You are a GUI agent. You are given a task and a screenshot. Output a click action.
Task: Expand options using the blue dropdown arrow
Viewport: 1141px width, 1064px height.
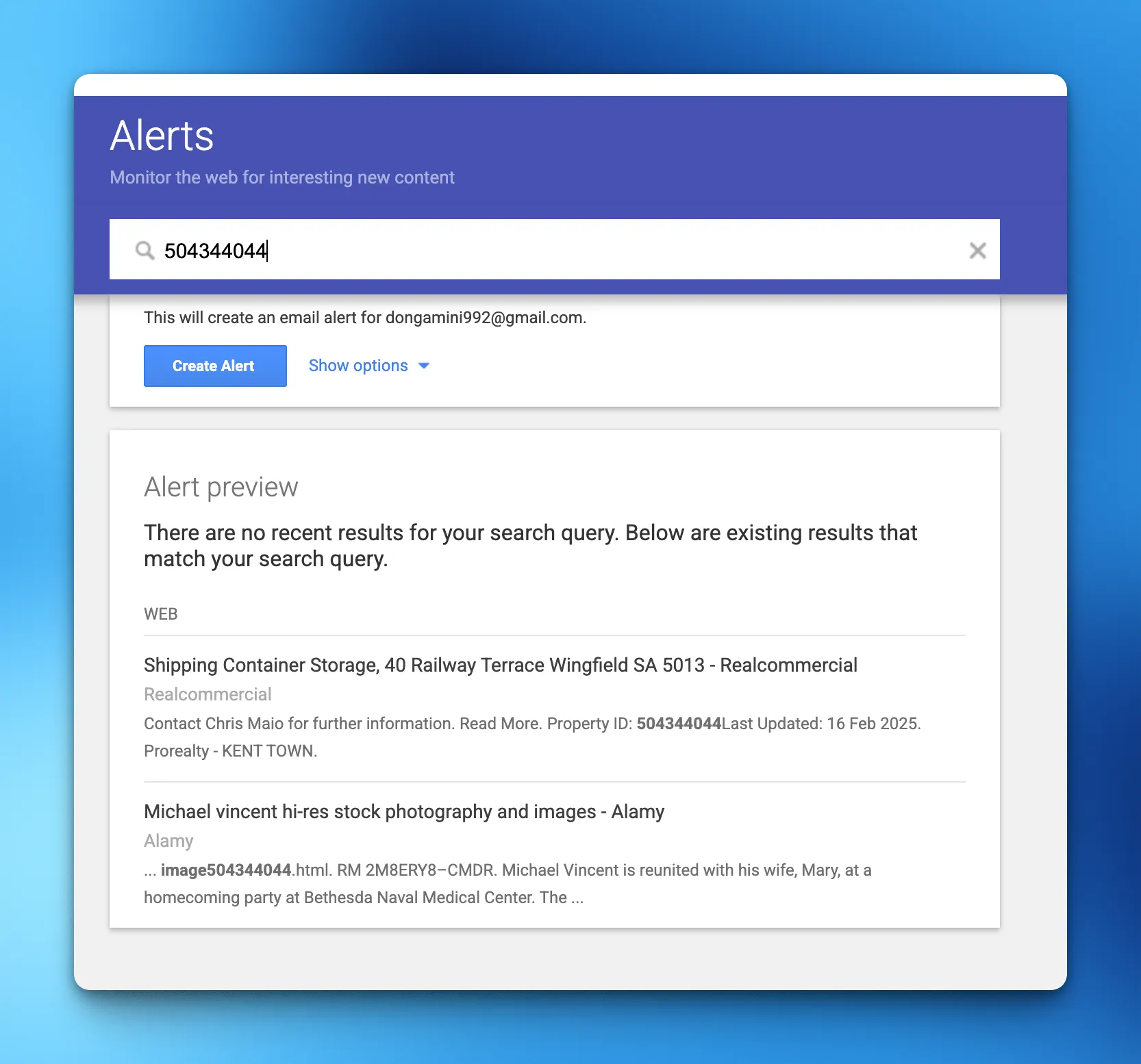click(424, 366)
